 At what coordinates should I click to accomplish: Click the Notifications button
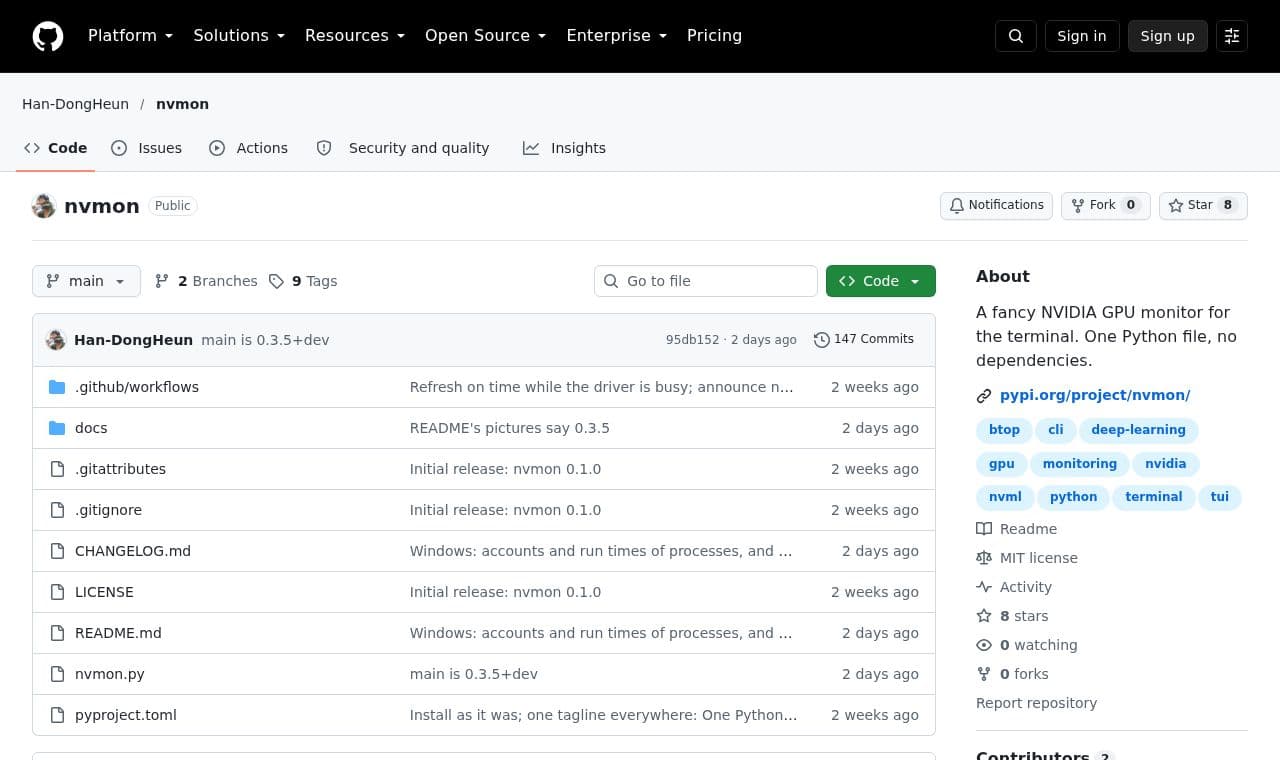[x=996, y=205]
